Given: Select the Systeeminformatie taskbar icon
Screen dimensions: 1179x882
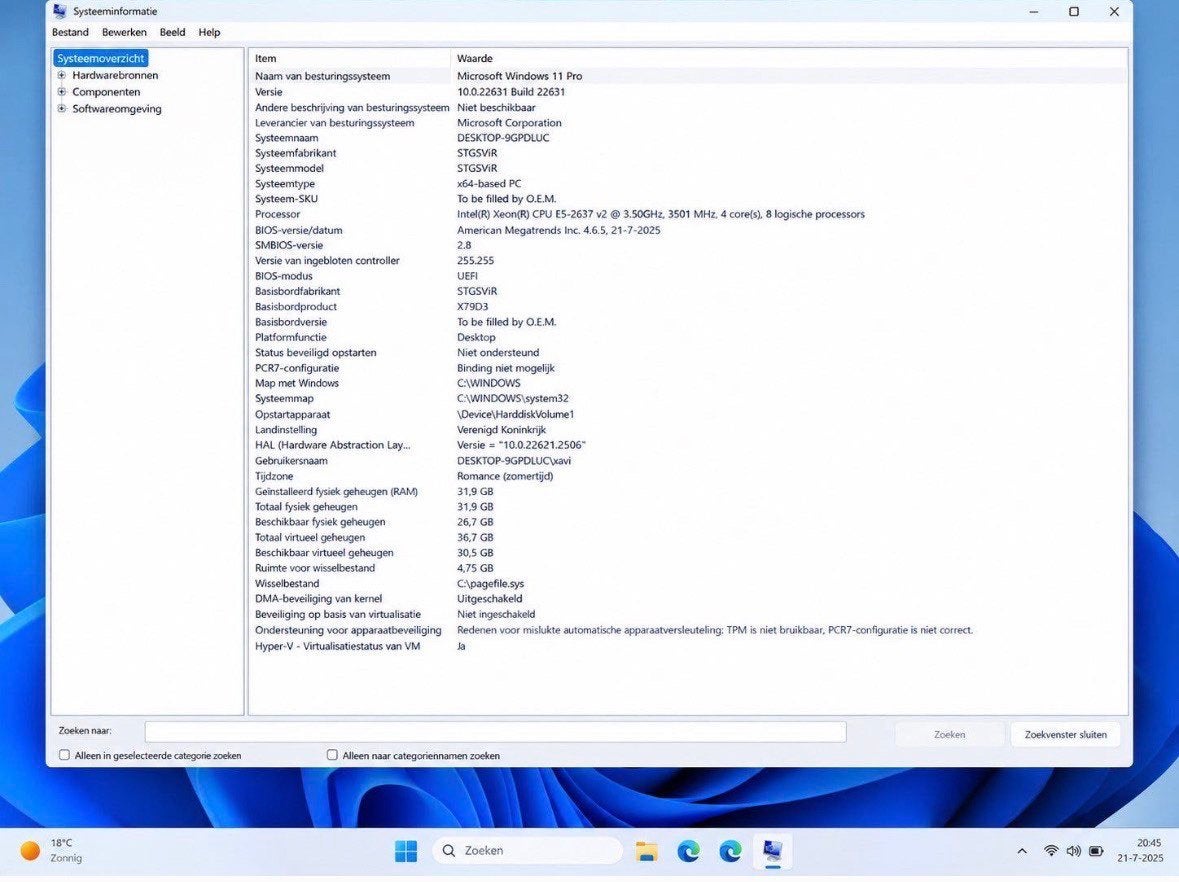Looking at the screenshot, I should 772,850.
